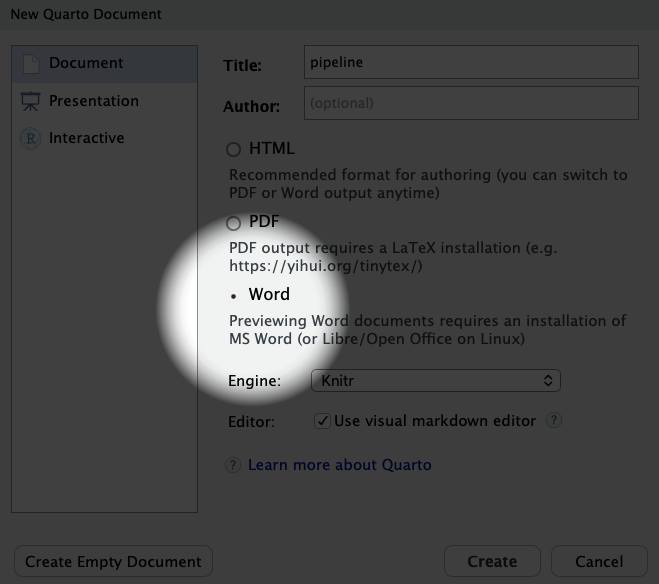659x584 pixels.
Task: Click Create Empty Document button
Action: (113, 561)
